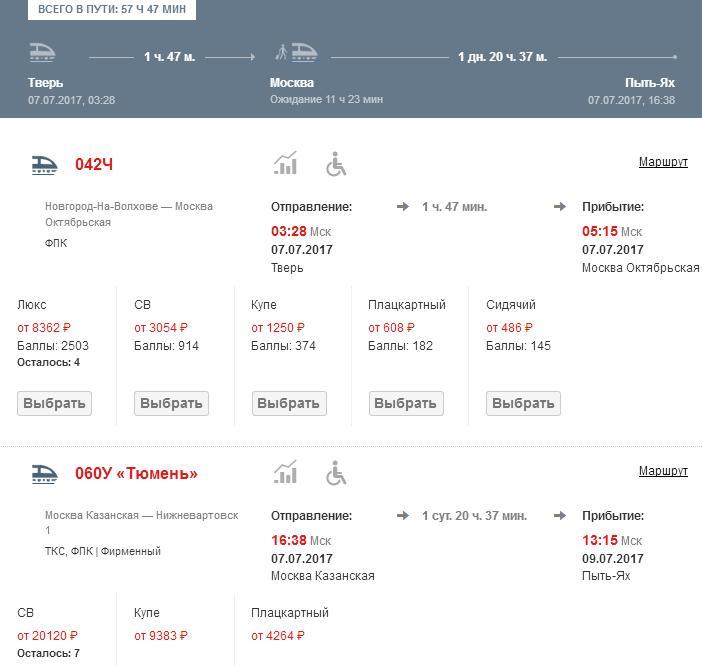The width and height of the screenshot is (702, 666).
Task: Click departure time 16:38 Мск
Action: coord(301,540)
